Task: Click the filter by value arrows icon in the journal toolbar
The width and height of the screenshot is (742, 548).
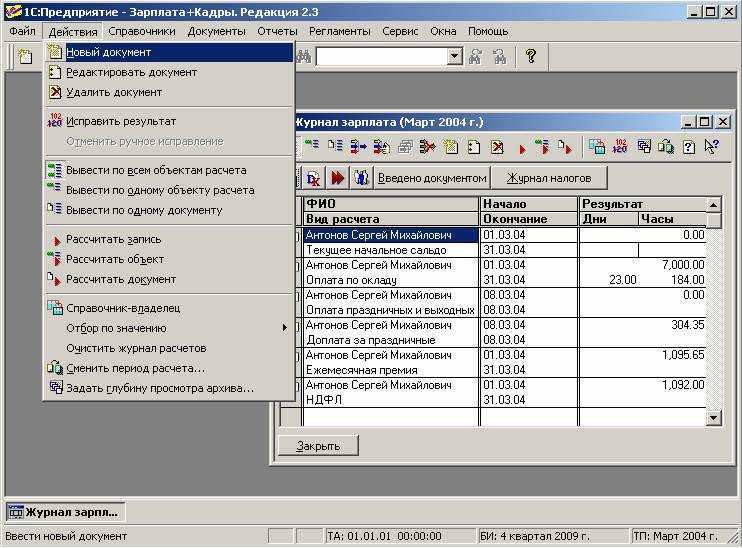Action: click(358, 147)
